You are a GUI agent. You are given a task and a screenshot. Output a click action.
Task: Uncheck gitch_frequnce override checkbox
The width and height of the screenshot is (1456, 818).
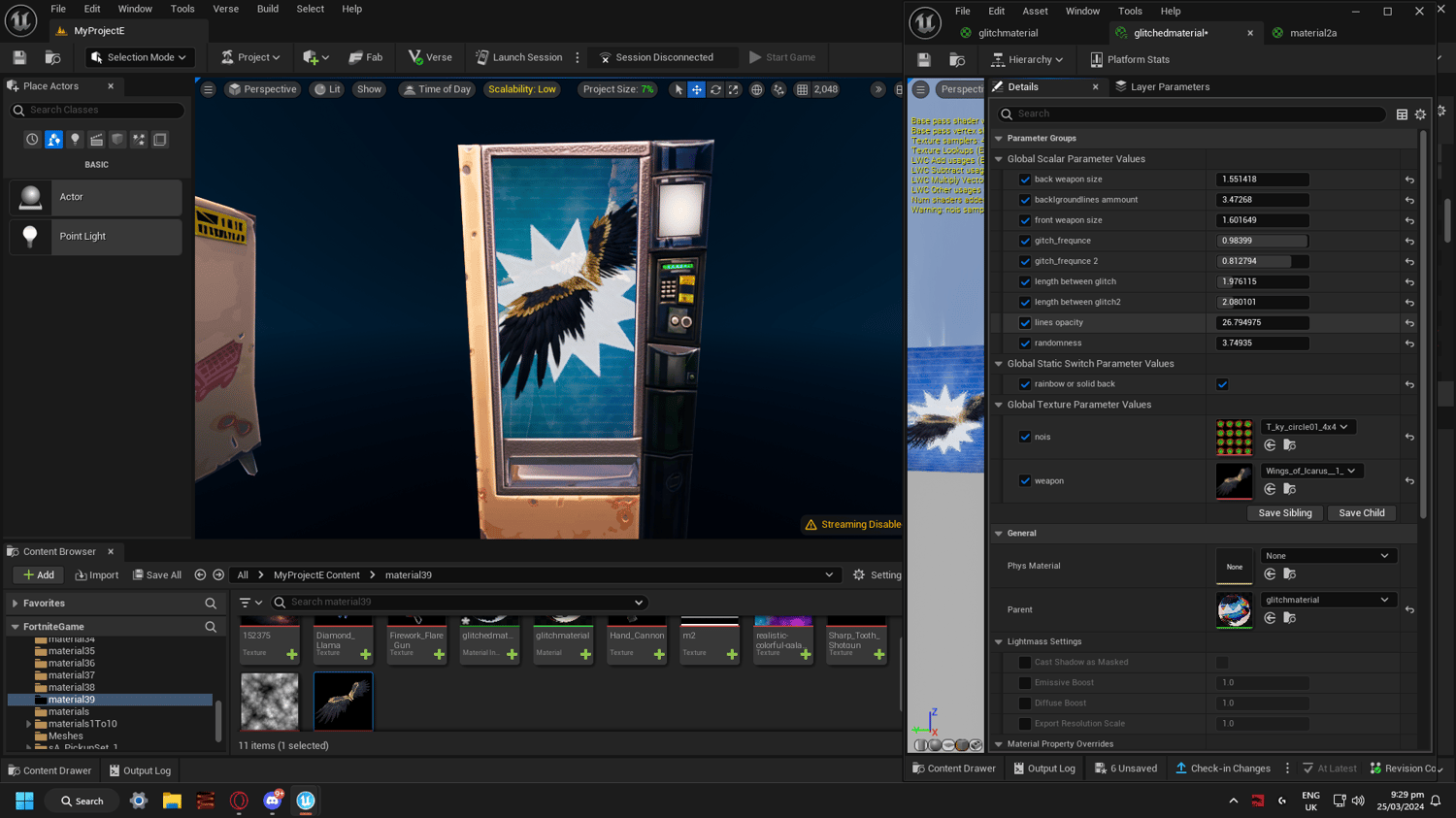click(x=1025, y=241)
